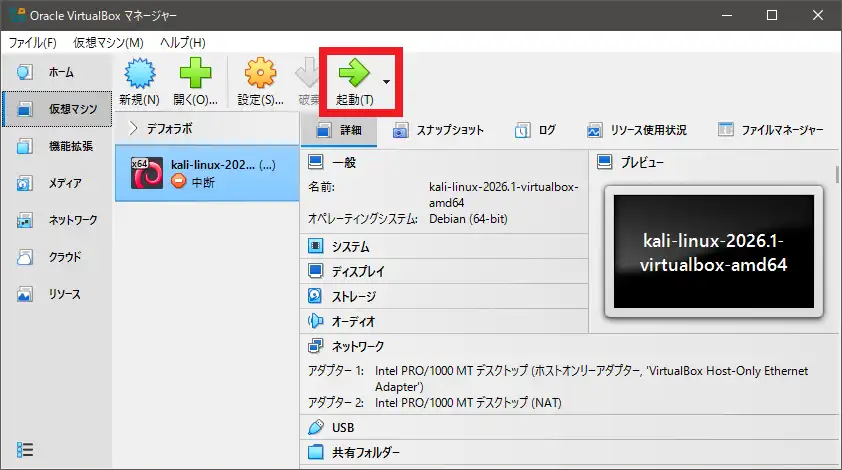
Task: Maximize the VirtualBox マネージャー window
Action: pos(772,15)
